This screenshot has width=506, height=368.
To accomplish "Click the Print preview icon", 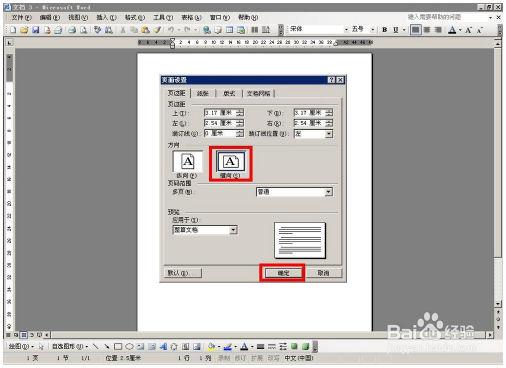I will click(83, 30).
